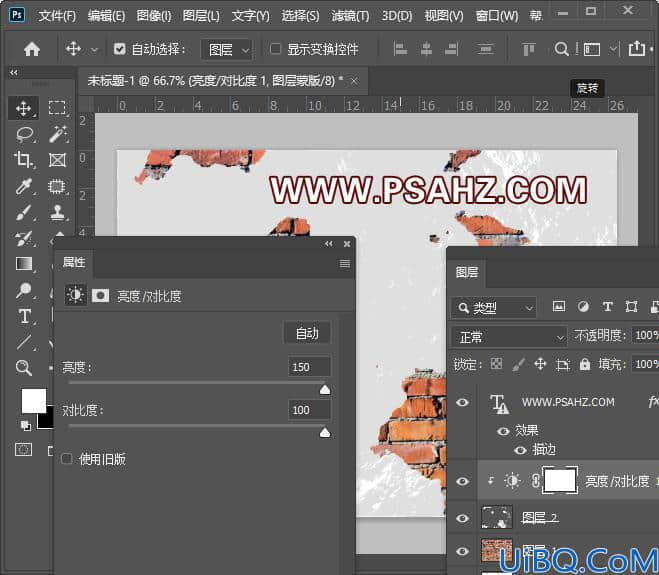This screenshot has height=575, width=659.
Task: Collapse the toolbox double arrows
Action: click(x=14, y=72)
